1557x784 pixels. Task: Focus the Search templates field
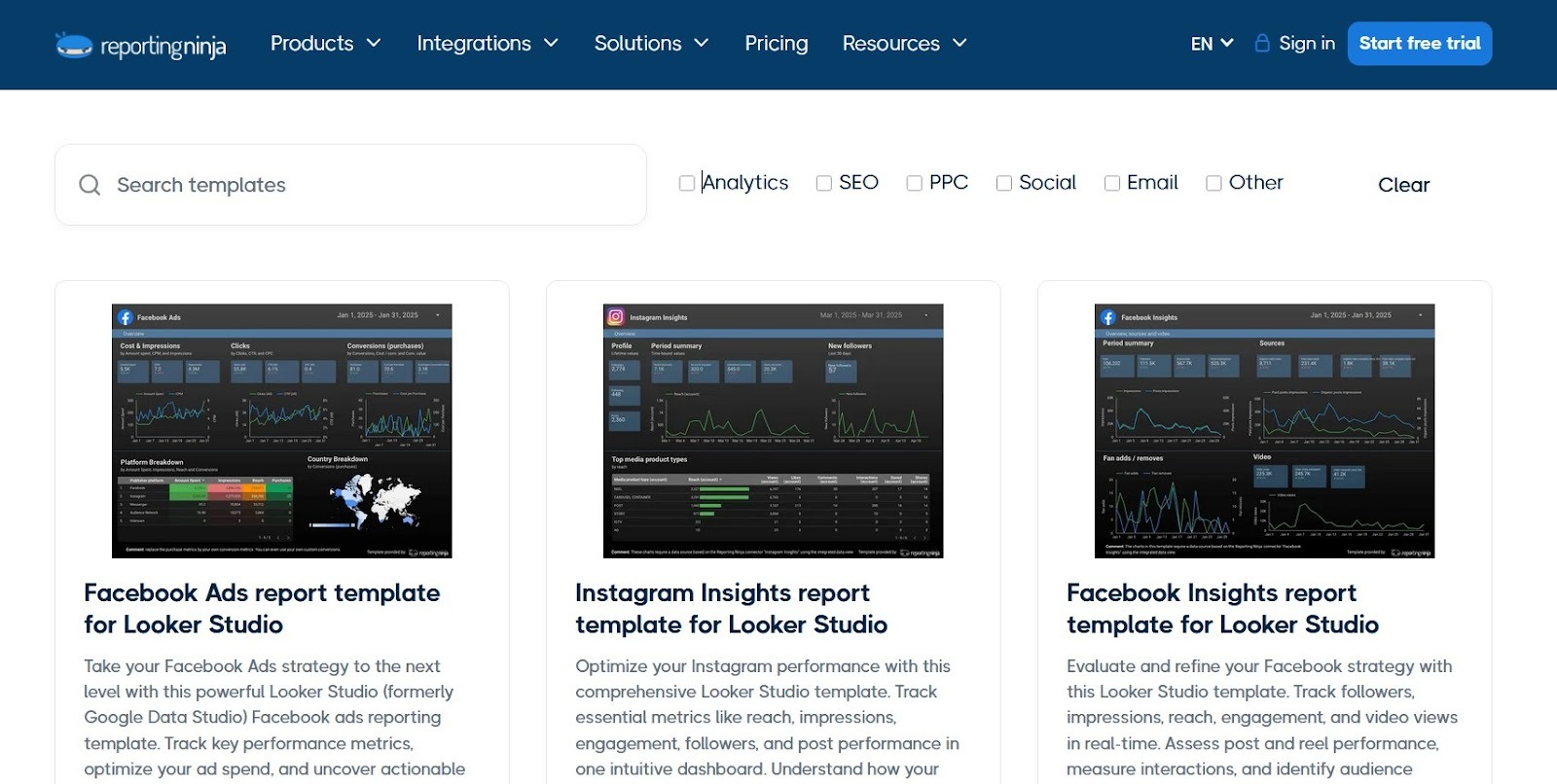(351, 185)
